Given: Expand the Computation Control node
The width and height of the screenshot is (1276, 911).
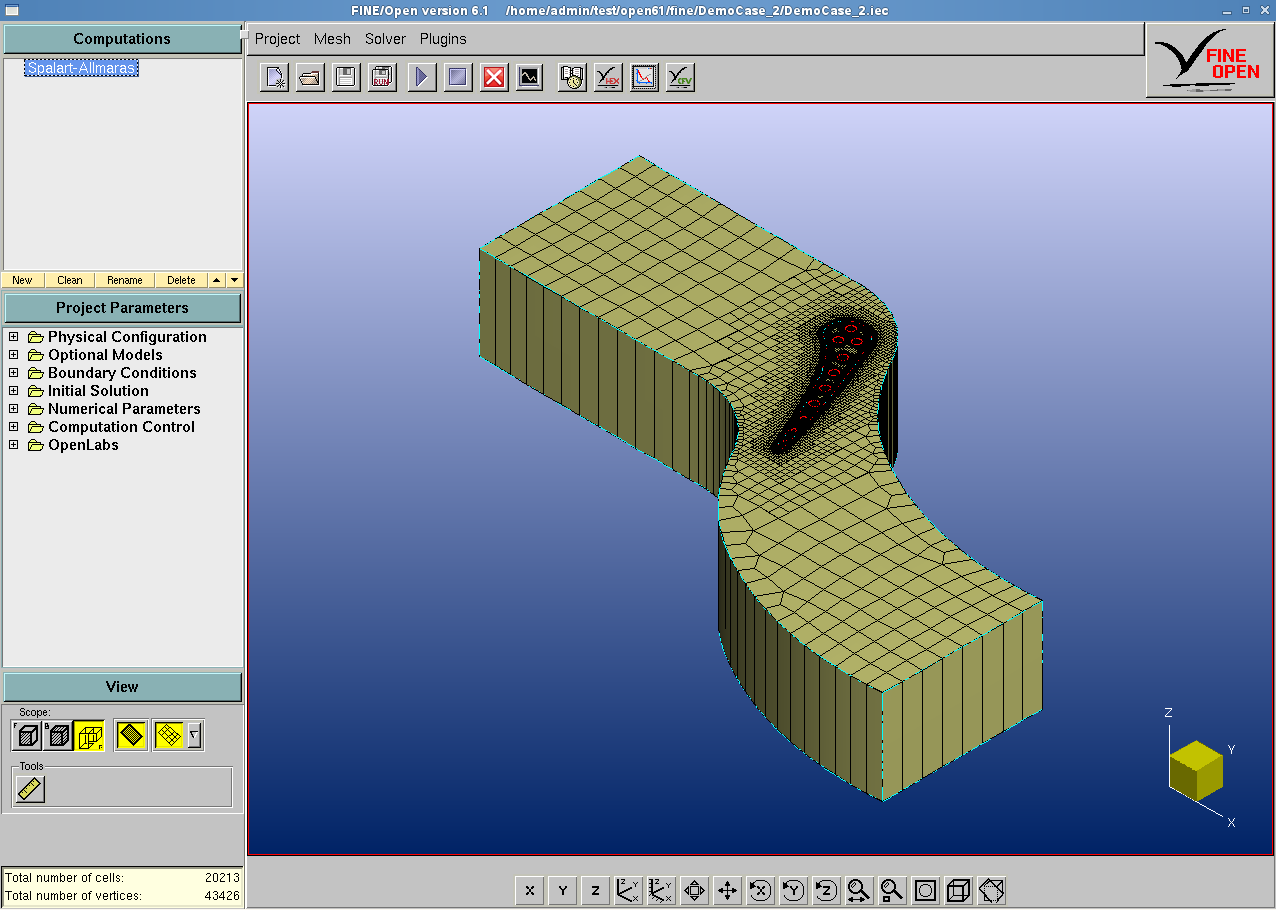Looking at the screenshot, I should (14, 427).
